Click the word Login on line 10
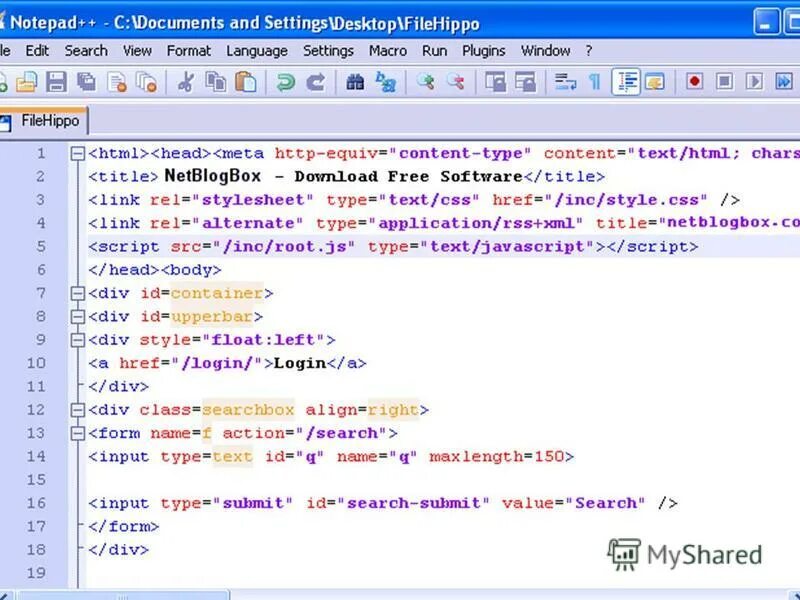Viewport: 800px width, 600px height. click(x=299, y=363)
